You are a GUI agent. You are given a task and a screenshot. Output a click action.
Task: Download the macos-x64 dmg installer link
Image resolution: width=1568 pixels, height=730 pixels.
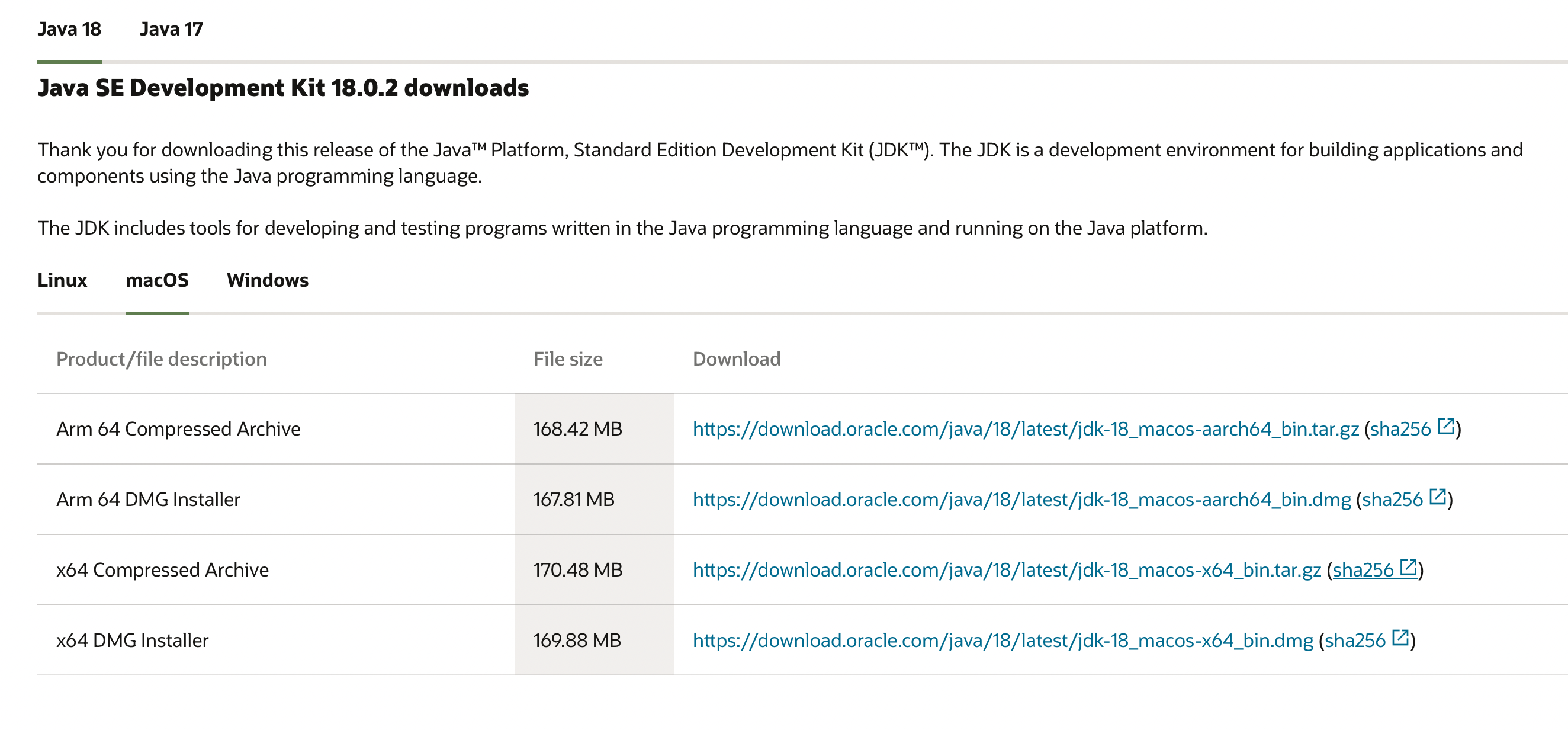point(1003,641)
